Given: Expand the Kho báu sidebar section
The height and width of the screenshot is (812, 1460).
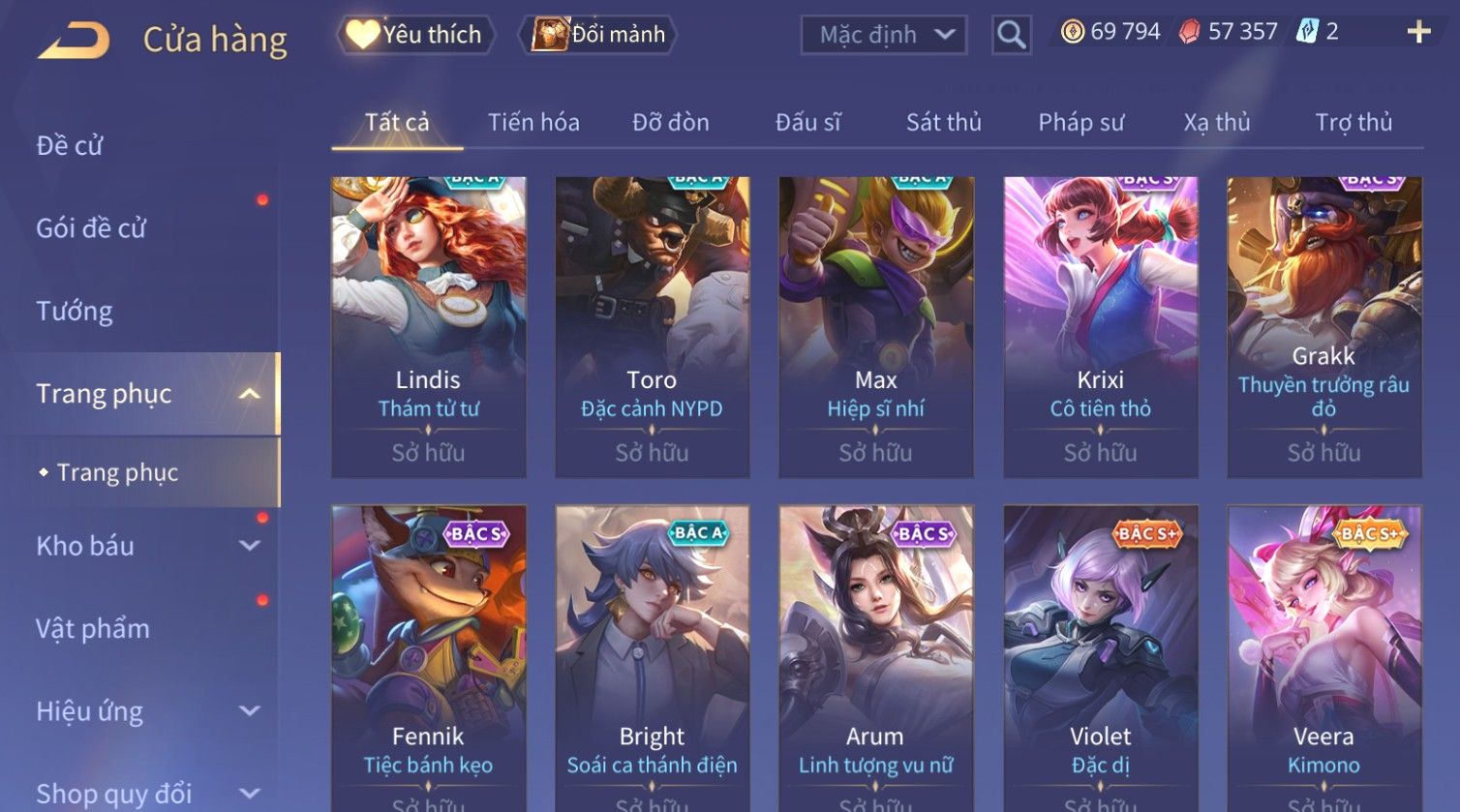Looking at the screenshot, I should coord(250,546).
